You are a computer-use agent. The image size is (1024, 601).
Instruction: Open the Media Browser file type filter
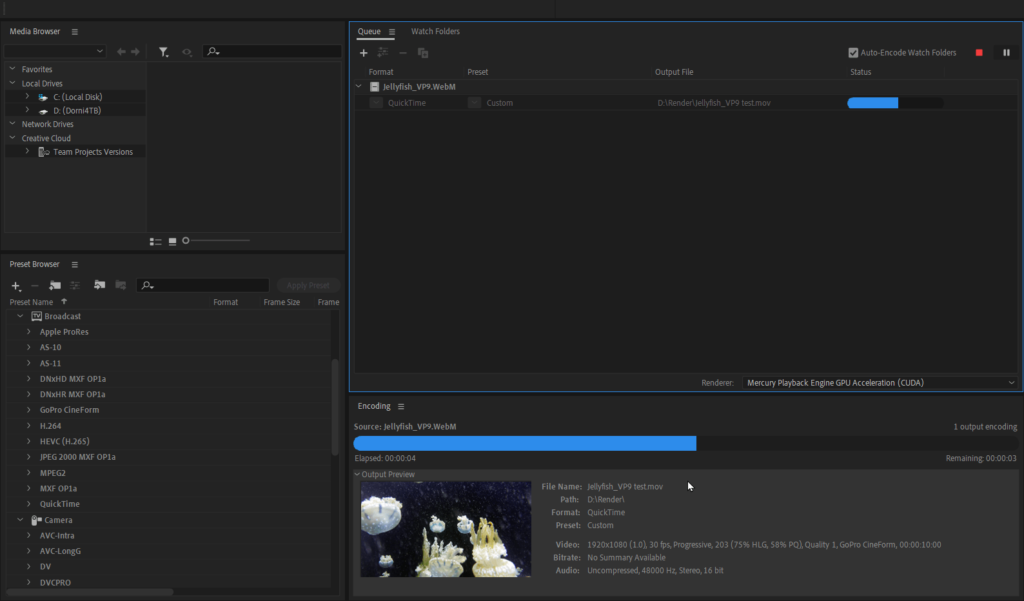click(164, 52)
